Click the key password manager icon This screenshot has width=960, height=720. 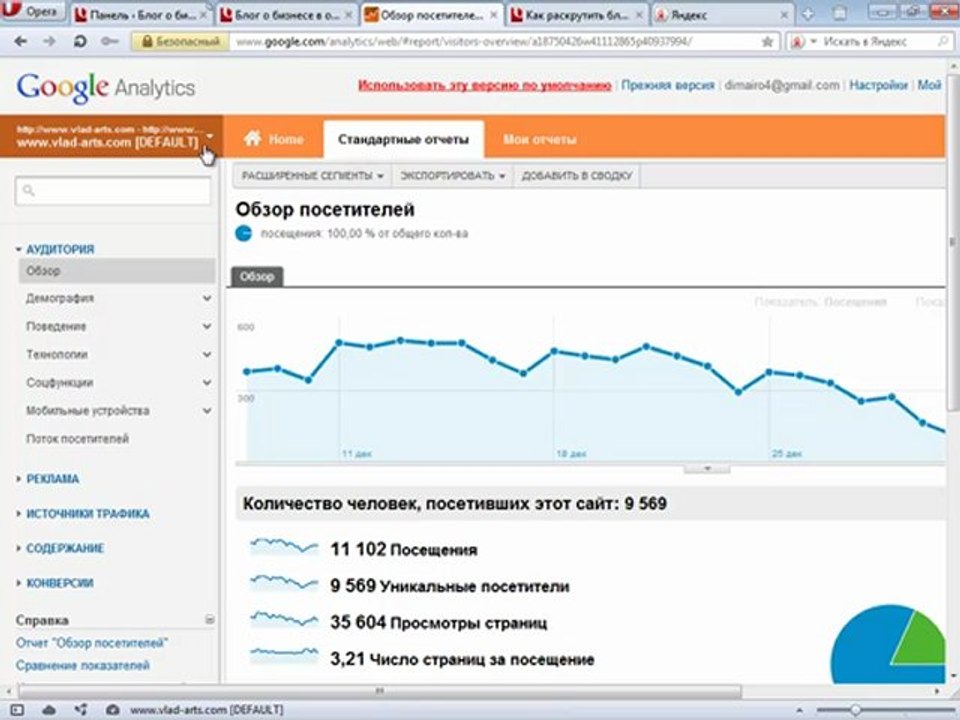pos(110,42)
